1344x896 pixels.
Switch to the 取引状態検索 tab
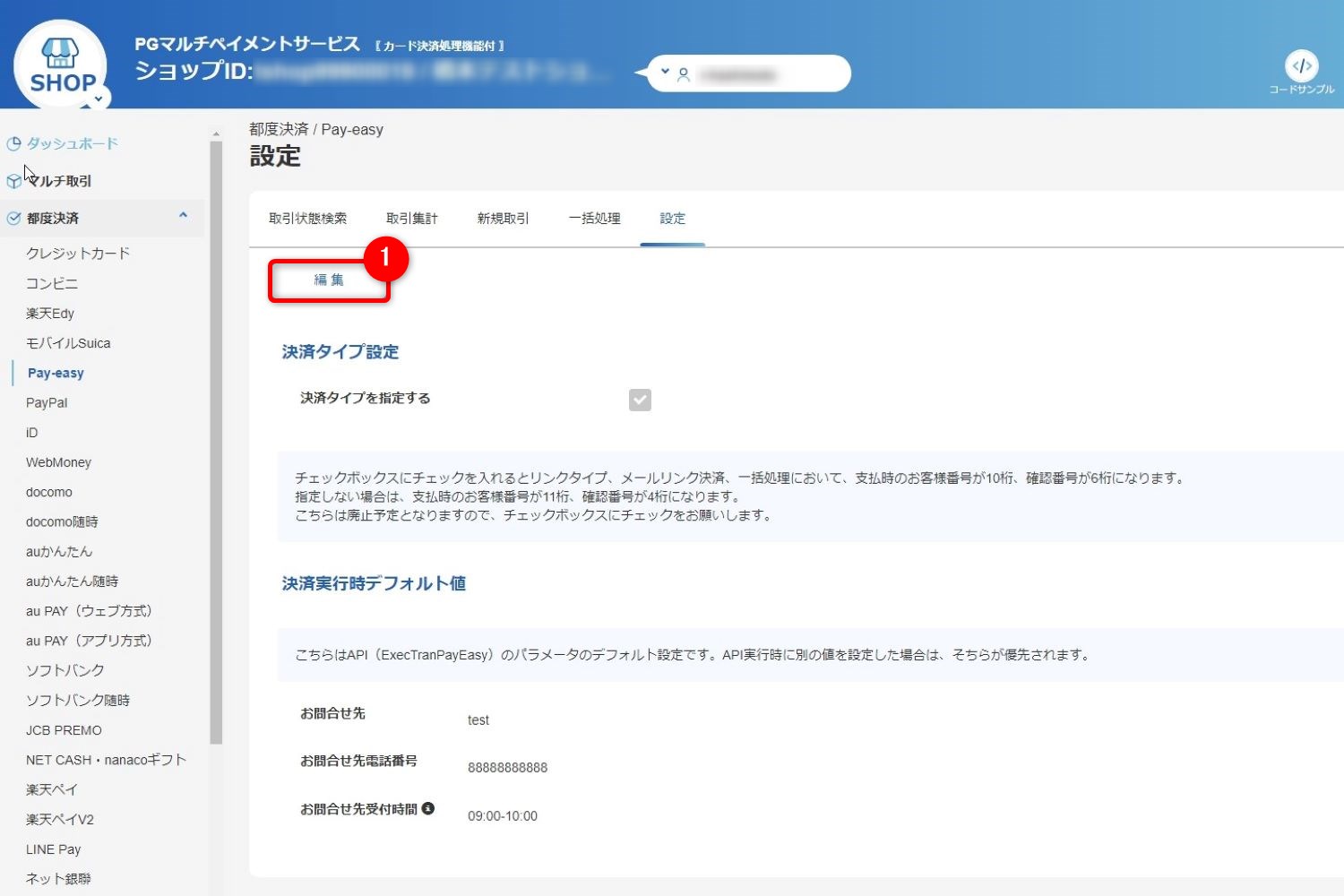pos(308,217)
